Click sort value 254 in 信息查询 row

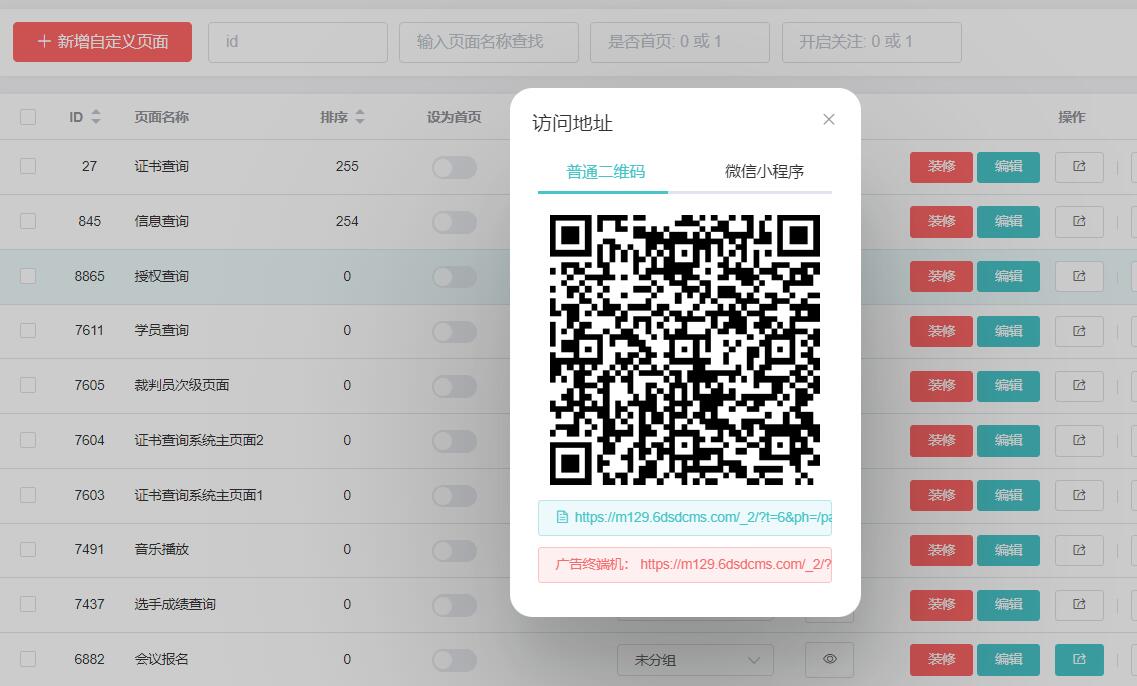[x=347, y=221]
